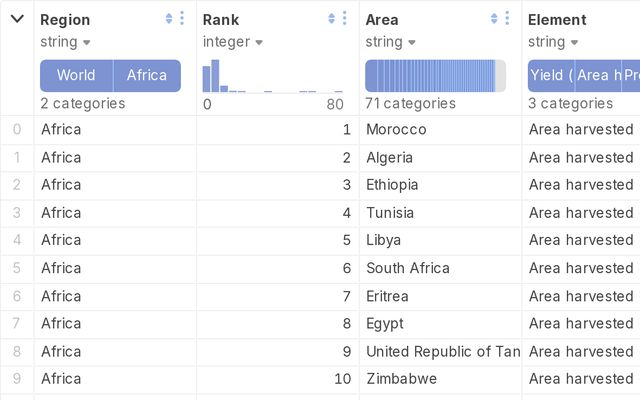Change Rank column type from integer
This screenshot has width=640, height=400.
pyautogui.click(x=233, y=42)
